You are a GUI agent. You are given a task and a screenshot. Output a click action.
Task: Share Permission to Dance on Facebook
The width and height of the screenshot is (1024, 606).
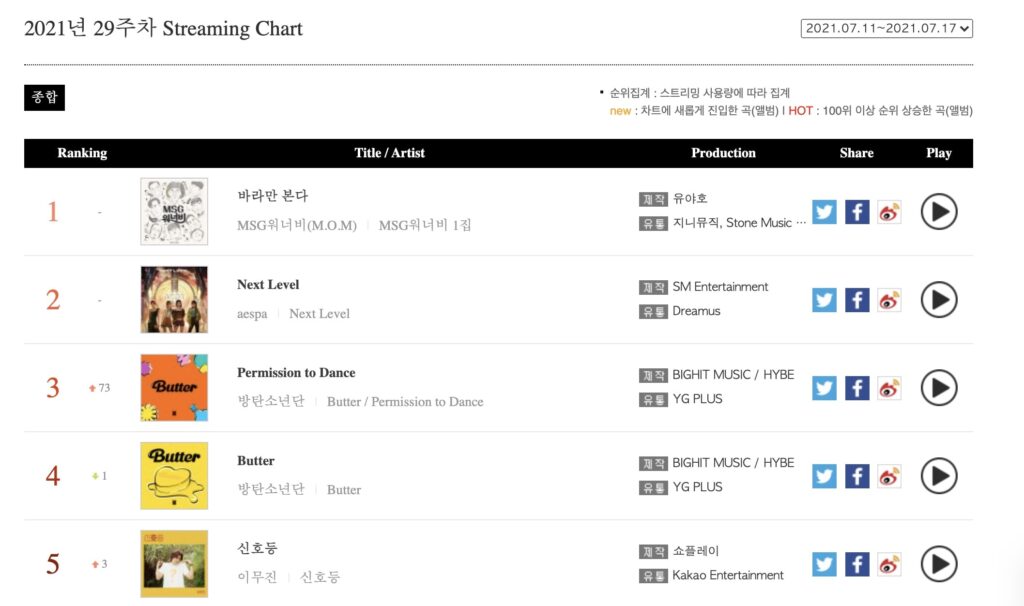click(857, 388)
